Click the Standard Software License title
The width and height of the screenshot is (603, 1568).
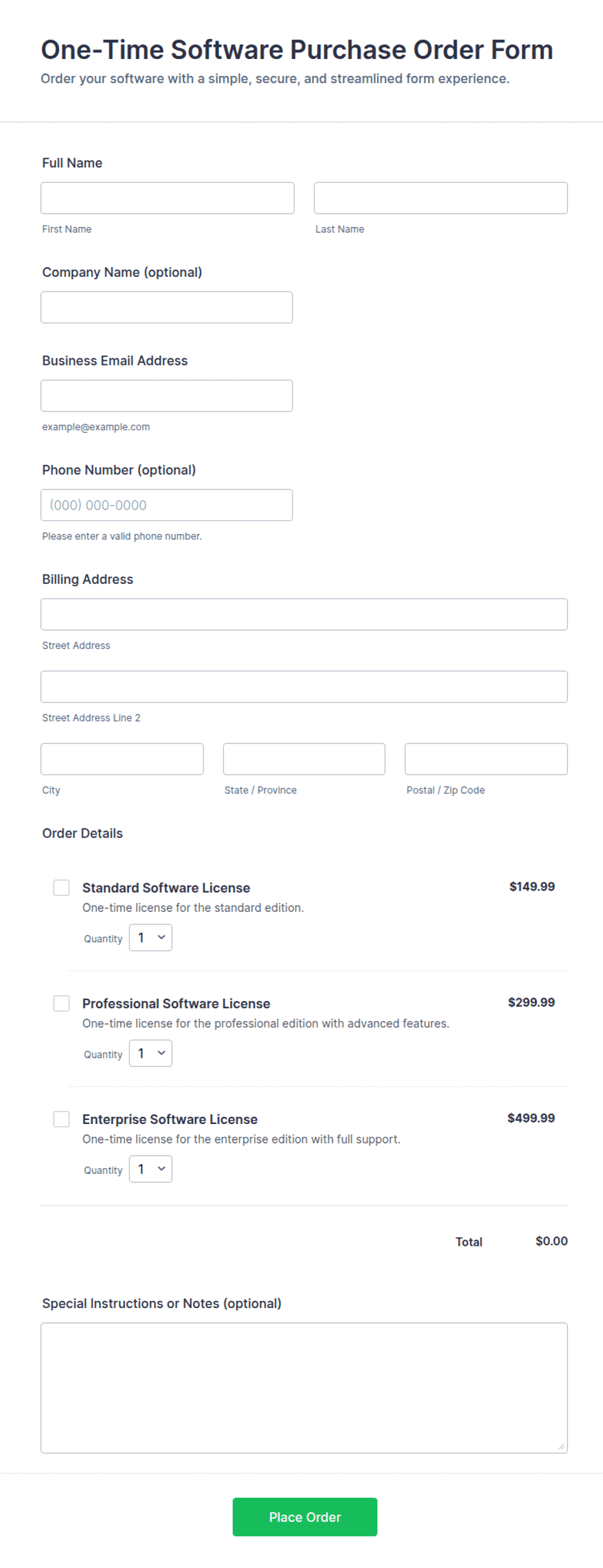click(166, 887)
